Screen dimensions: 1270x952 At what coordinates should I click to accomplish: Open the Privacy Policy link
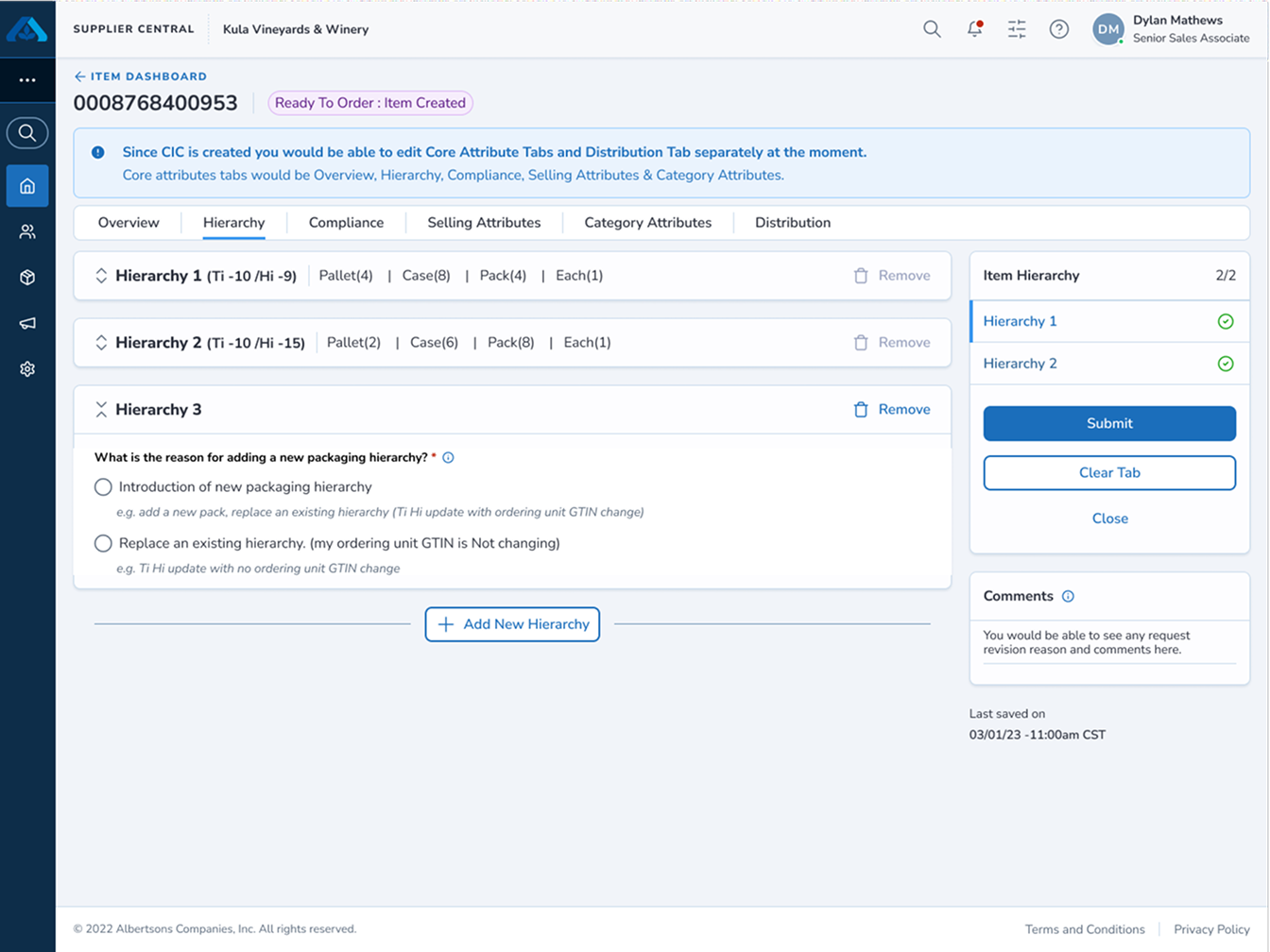point(1212,929)
